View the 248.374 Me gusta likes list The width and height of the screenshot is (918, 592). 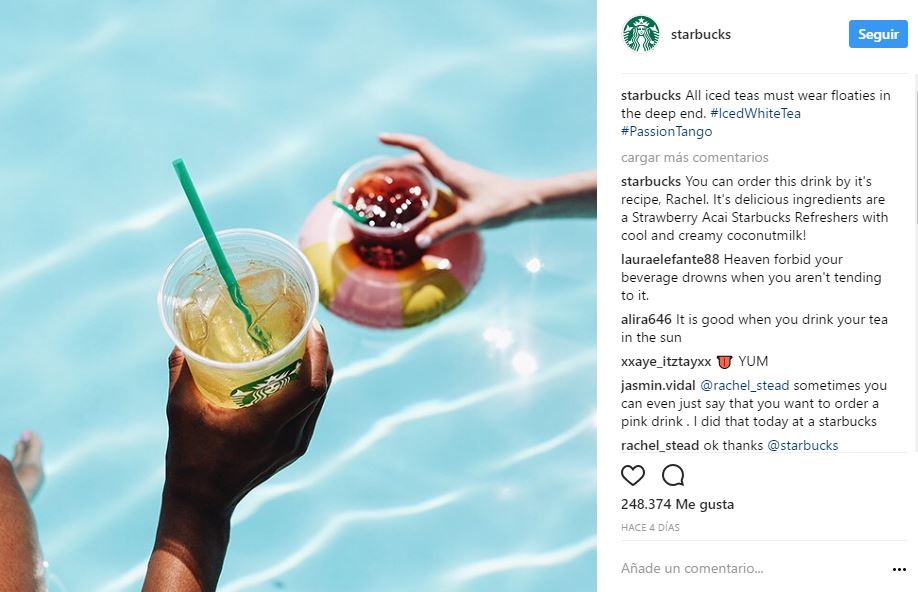[x=677, y=504]
